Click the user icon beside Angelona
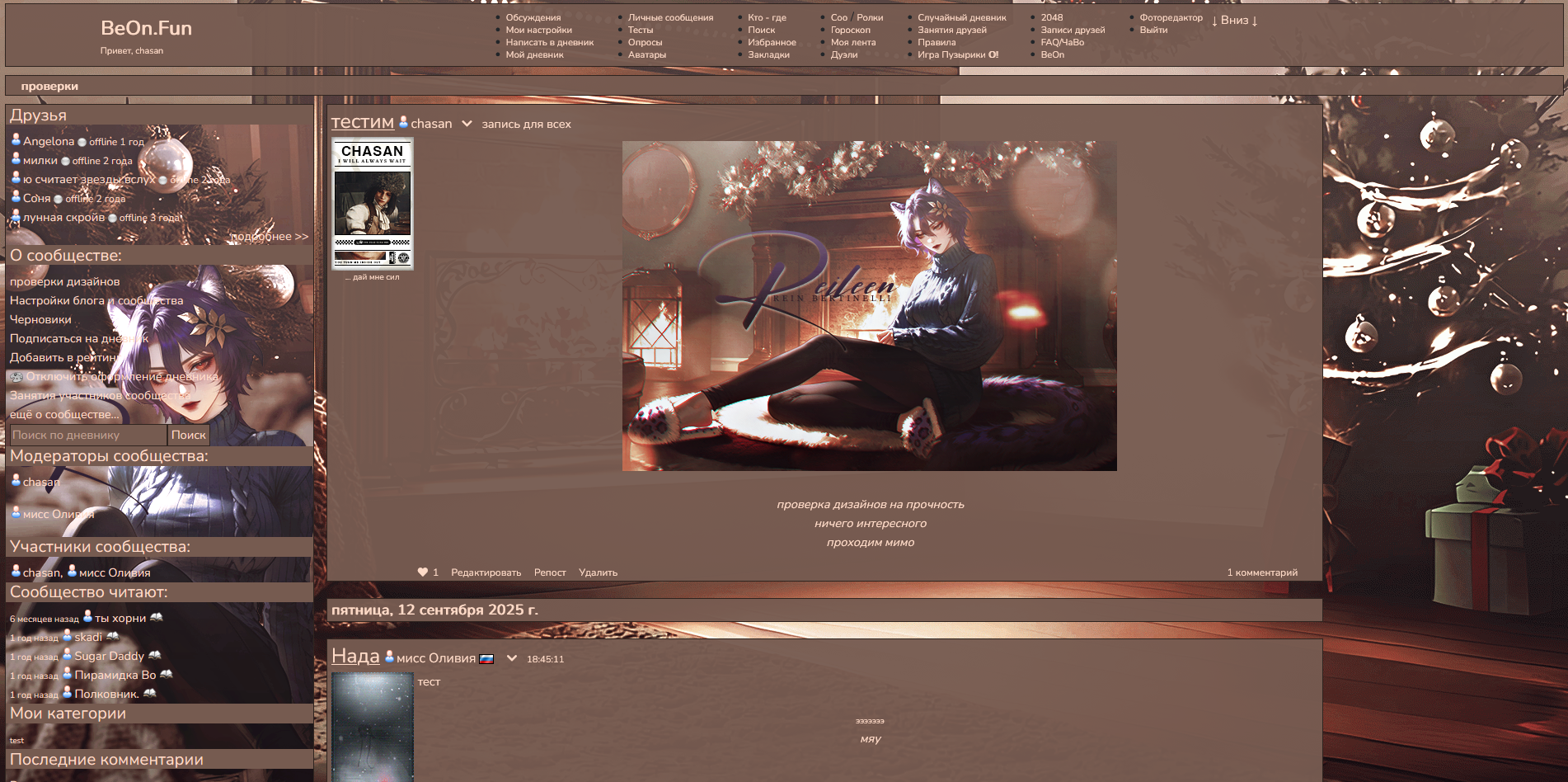This screenshot has height=782, width=1568. (16, 141)
